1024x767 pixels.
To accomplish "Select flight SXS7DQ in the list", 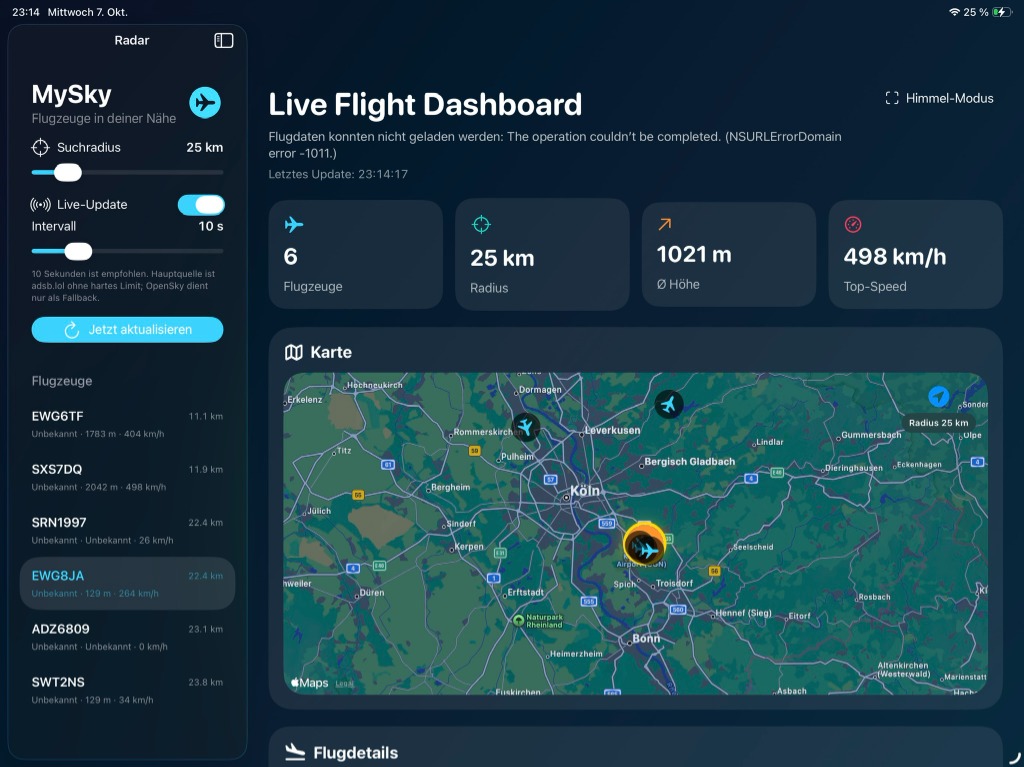I will [127, 478].
